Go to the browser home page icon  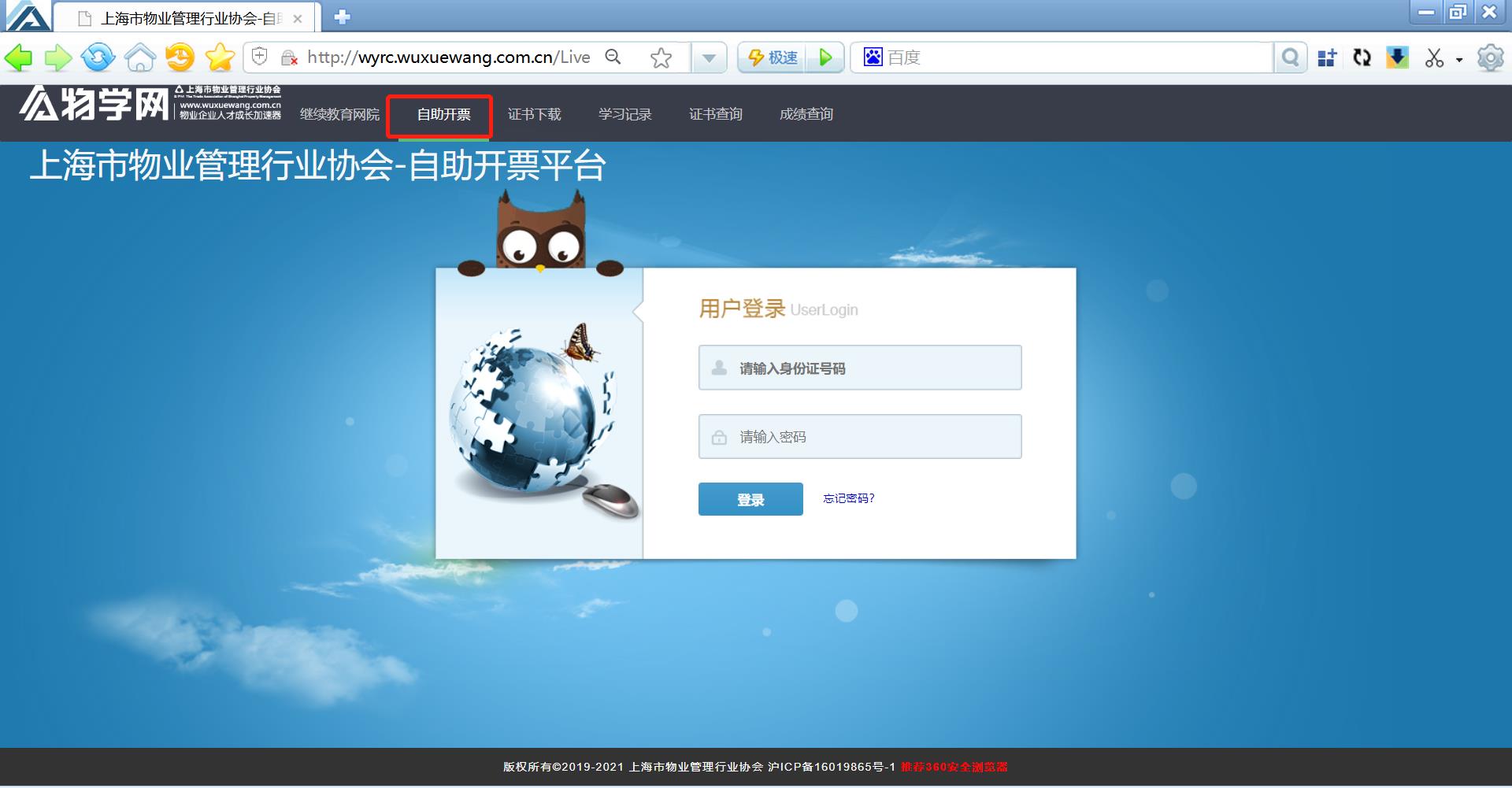click(140, 57)
